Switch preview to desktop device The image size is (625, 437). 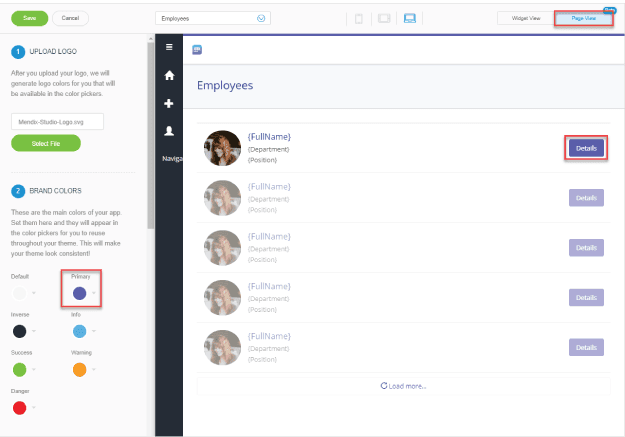click(410, 18)
